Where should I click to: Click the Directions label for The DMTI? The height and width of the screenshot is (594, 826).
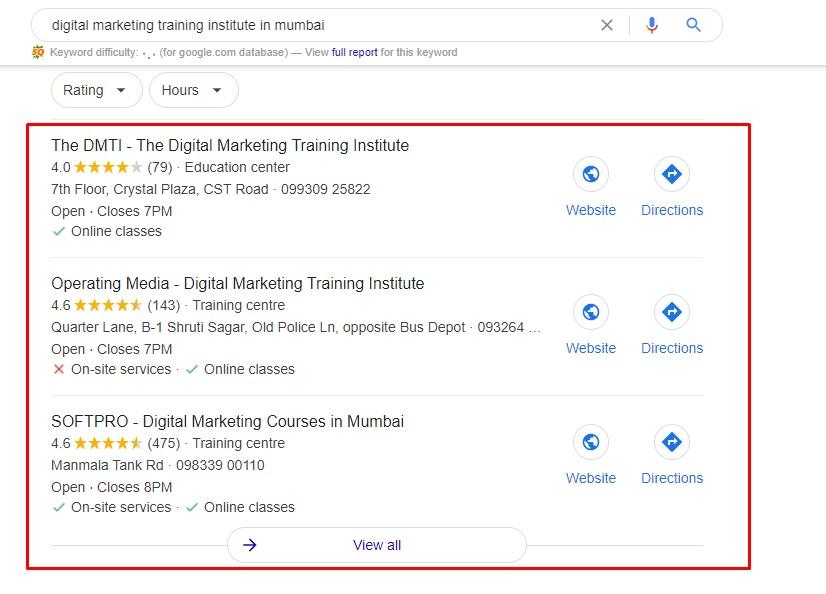[x=672, y=210]
